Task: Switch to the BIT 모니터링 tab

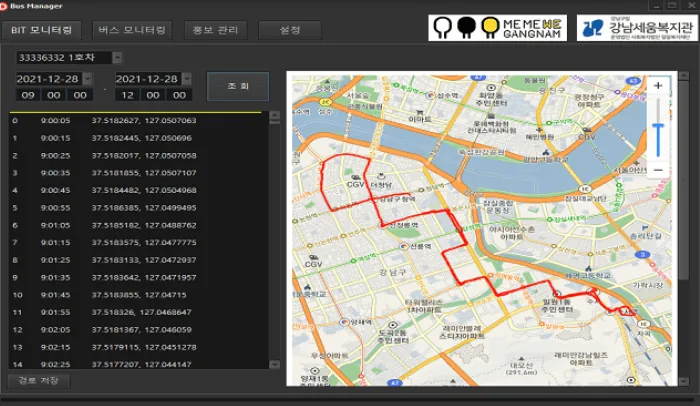Action: pos(41,30)
